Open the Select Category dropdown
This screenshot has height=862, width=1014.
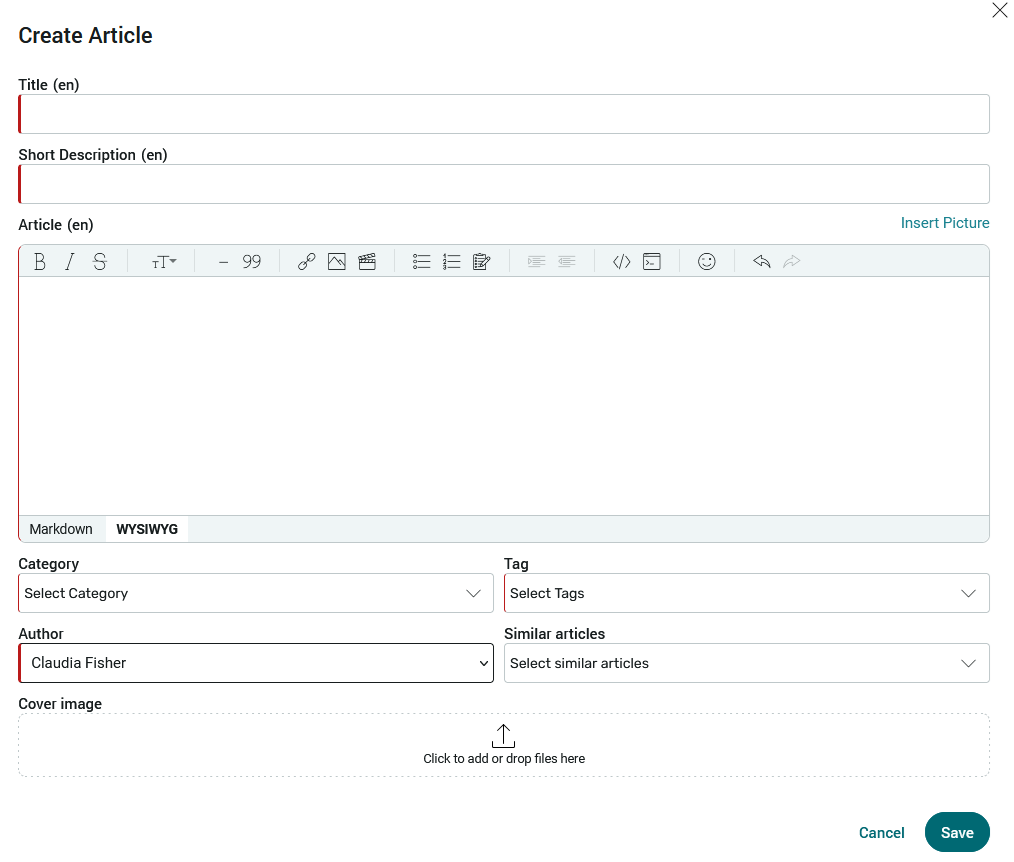[256, 593]
